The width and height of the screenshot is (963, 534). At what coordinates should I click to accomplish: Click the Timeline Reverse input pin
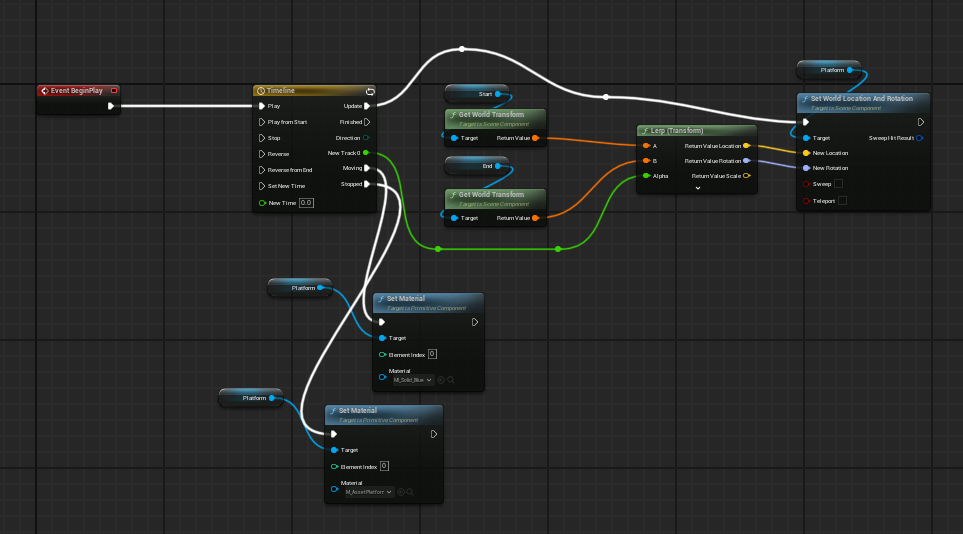pyautogui.click(x=262, y=154)
